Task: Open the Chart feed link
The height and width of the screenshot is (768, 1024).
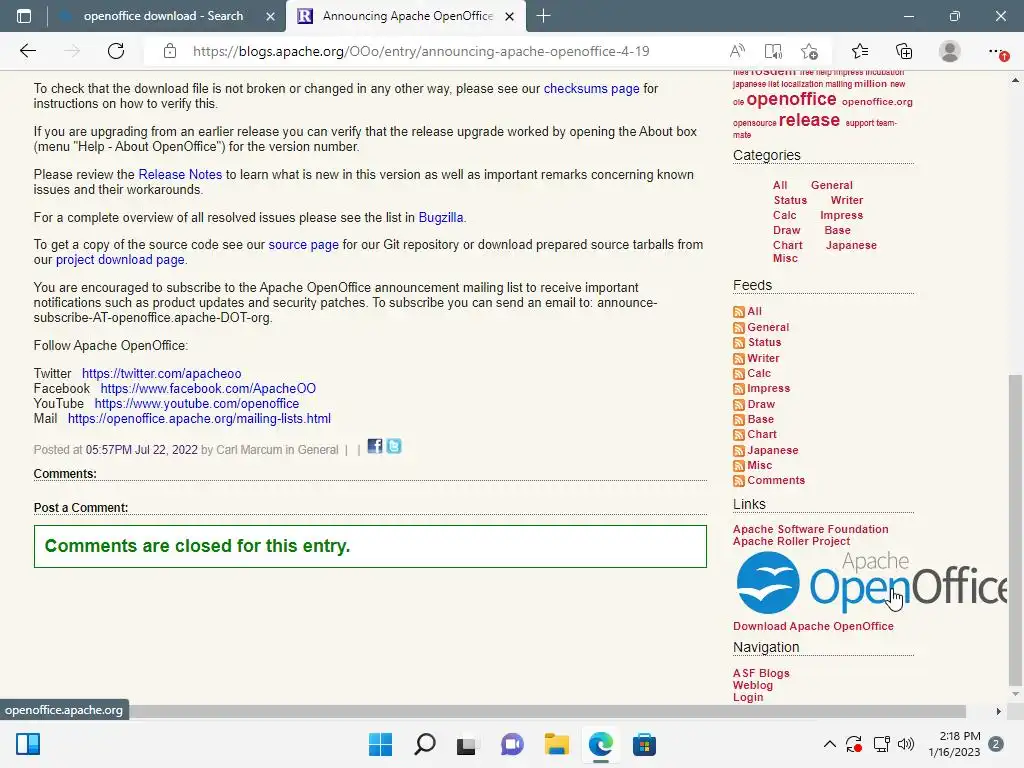Action: click(761, 434)
